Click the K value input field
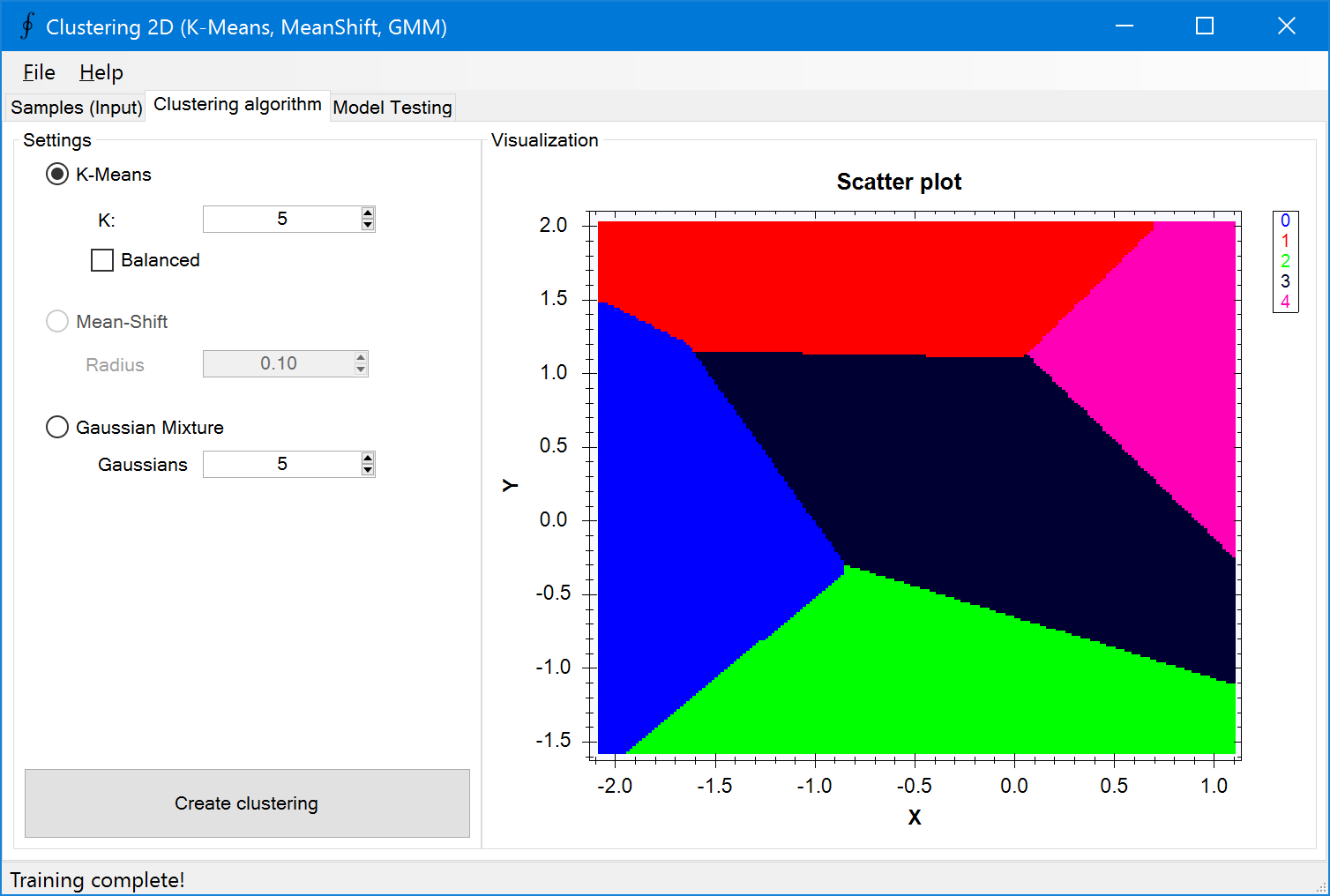Viewport: 1330px width, 896px height. pyautogui.click(x=281, y=219)
